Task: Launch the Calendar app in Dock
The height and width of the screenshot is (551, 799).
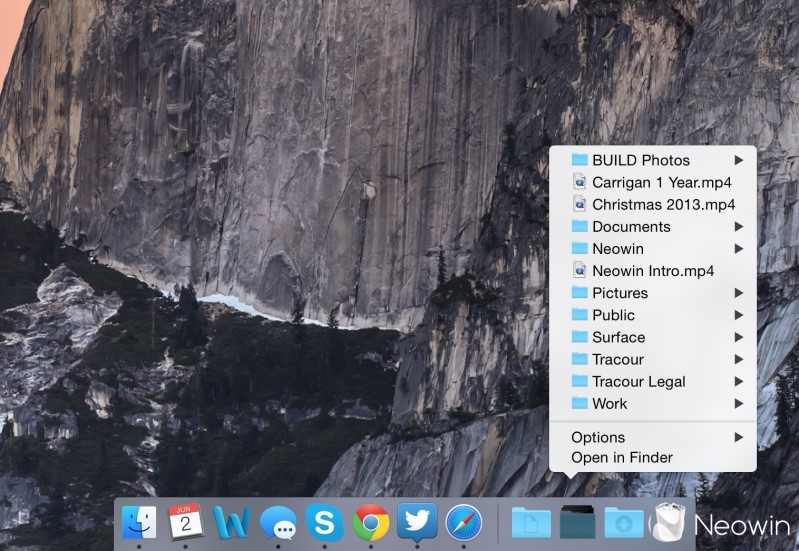Action: click(x=185, y=522)
